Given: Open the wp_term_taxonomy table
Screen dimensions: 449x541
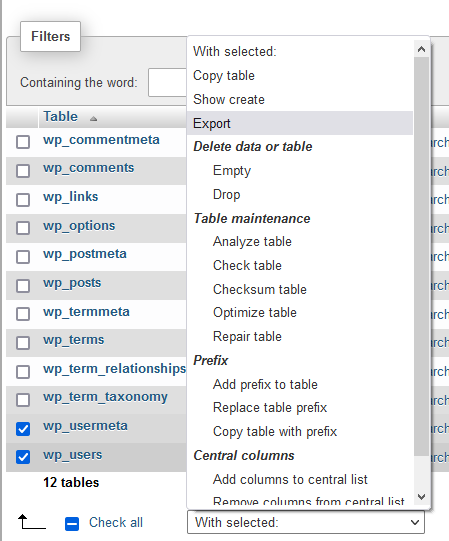Looking at the screenshot, I should click(105, 397).
